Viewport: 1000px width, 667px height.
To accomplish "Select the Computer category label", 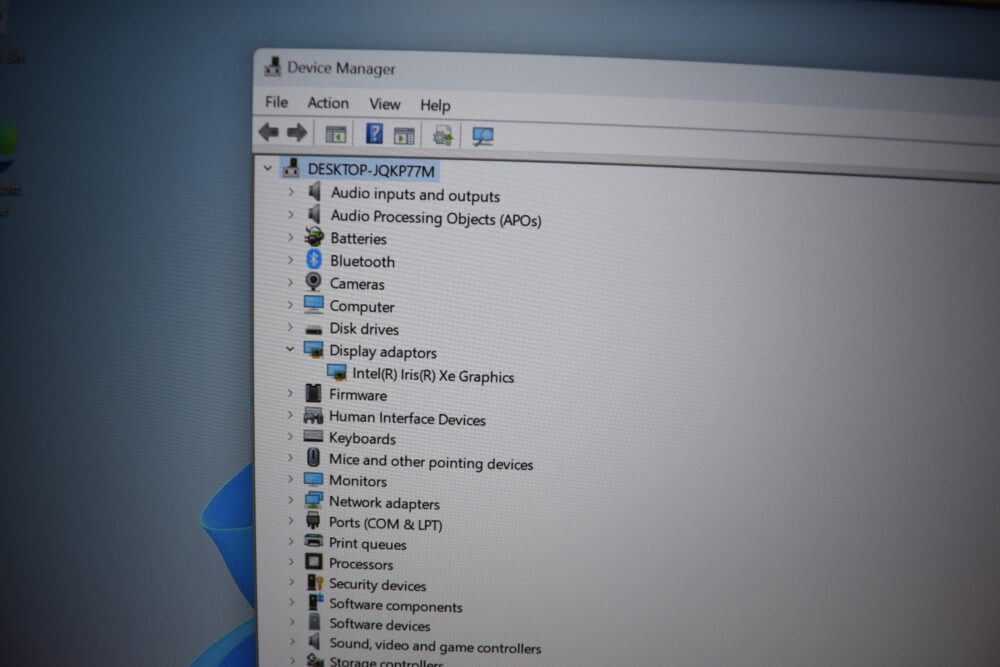I will coord(362,307).
